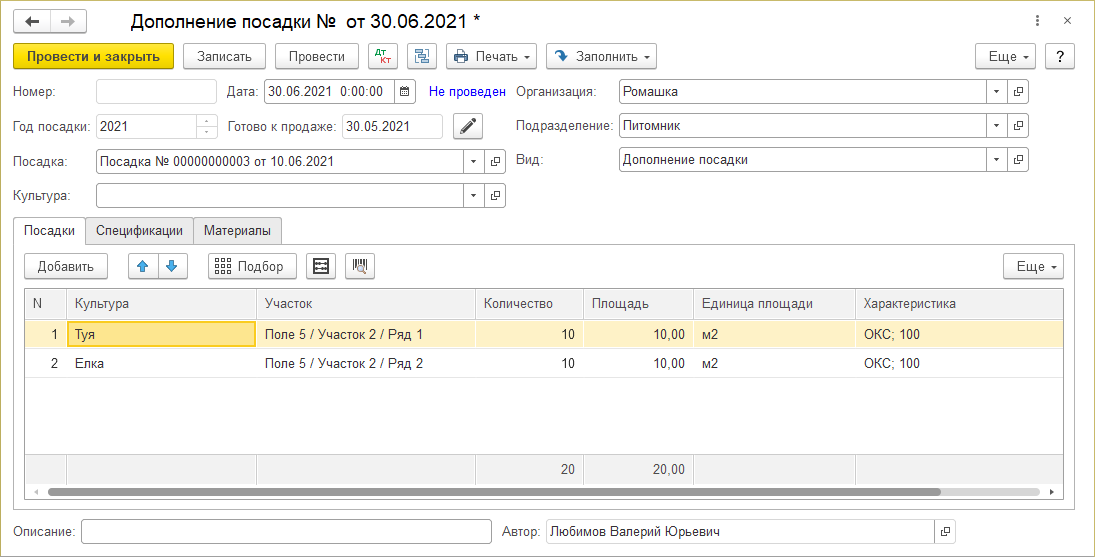Increase Год посадки with up arrow
This screenshot has height=557, width=1095.
click(x=207, y=121)
